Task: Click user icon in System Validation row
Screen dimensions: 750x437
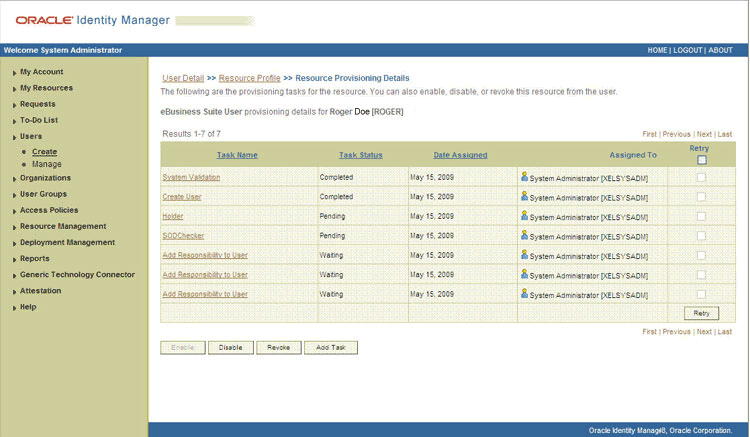Action: click(524, 177)
